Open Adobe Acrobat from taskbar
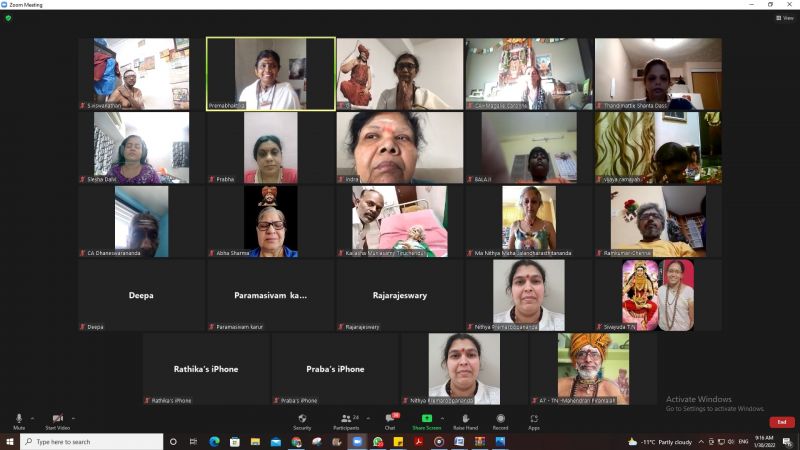This screenshot has height=450, width=800. pyautogui.click(x=418, y=442)
